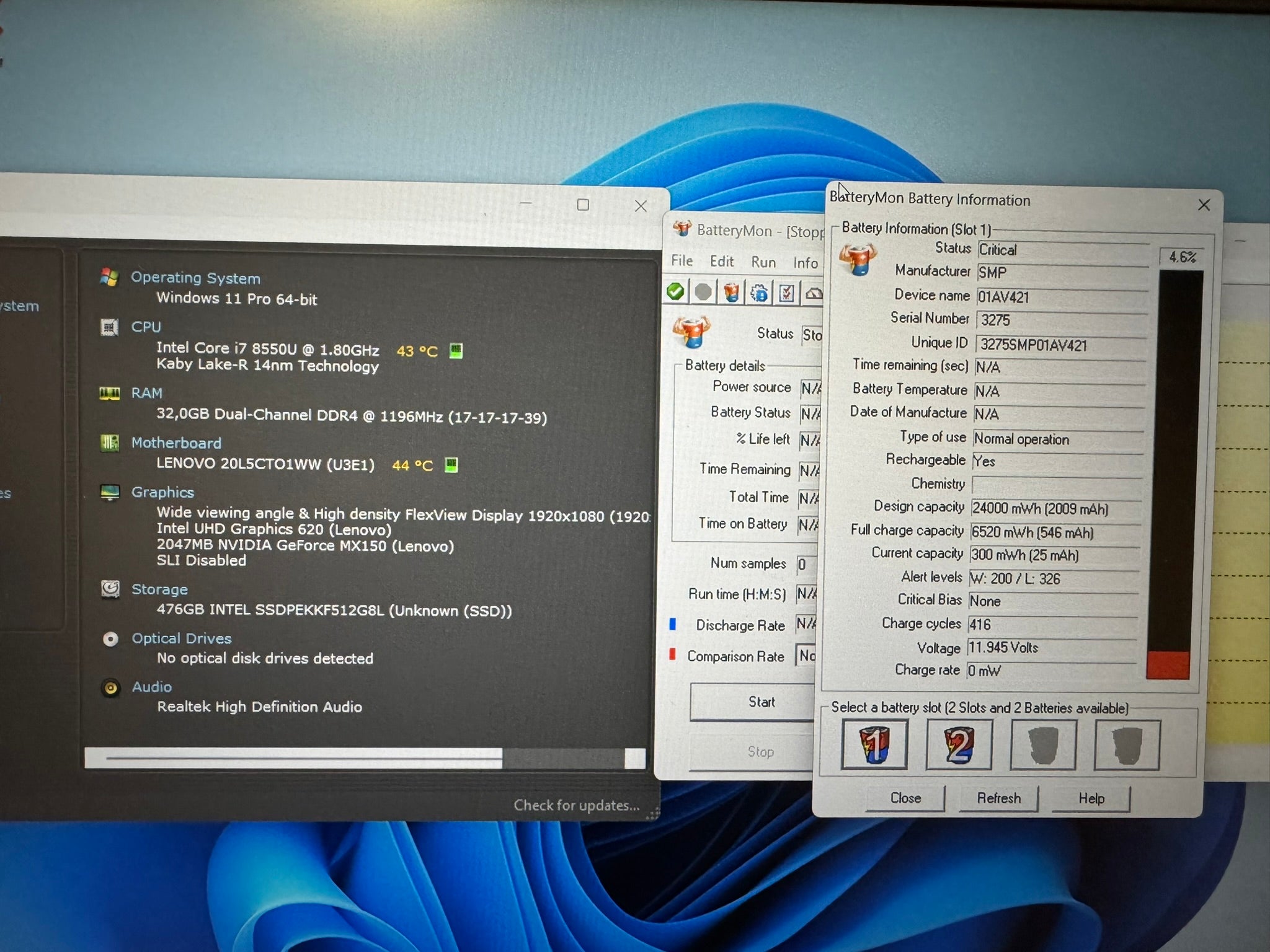Image resolution: width=1270 pixels, height=952 pixels.
Task: Open the Edit menu in BatteryMon
Action: tap(722, 262)
